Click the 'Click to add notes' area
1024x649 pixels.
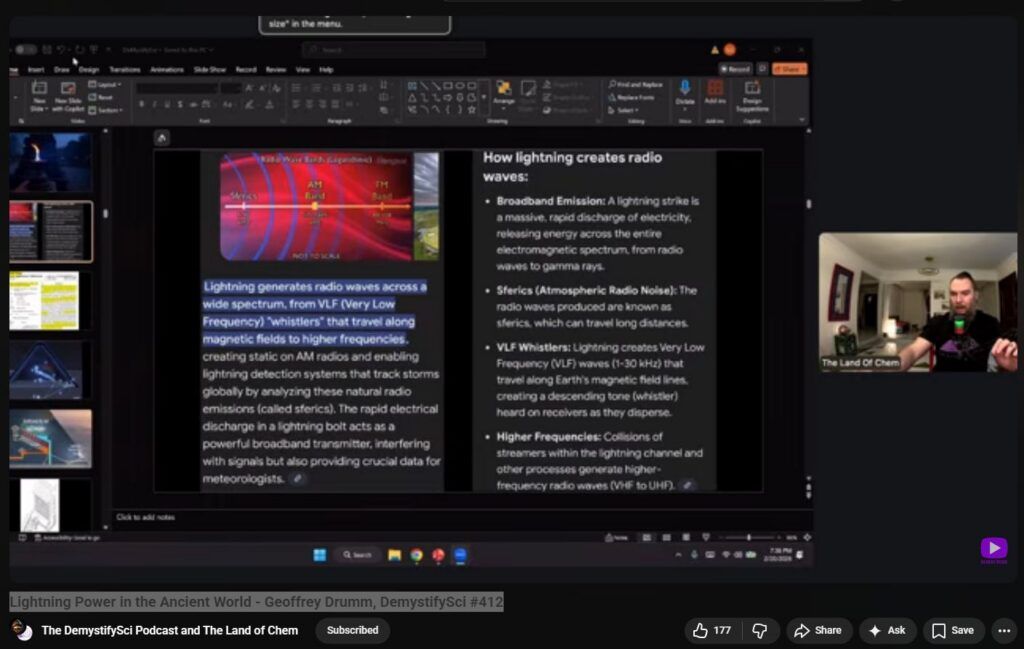click(x=146, y=517)
